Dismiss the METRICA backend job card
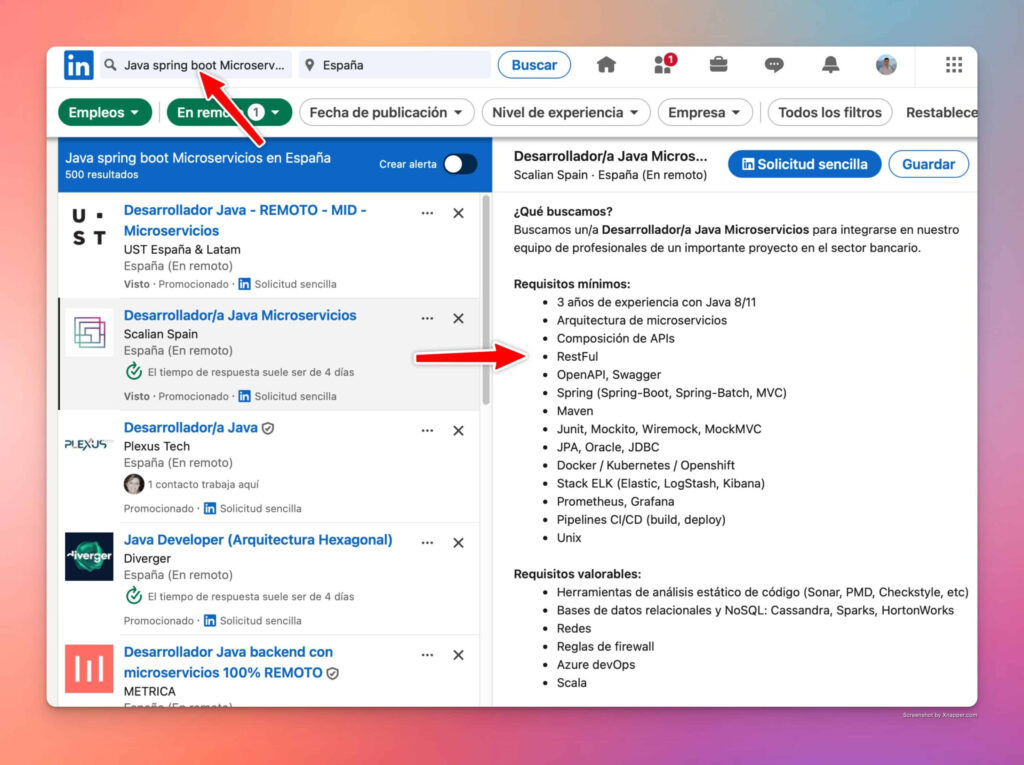Image resolution: width=1024 pixels, height=765 pixels. [x=458, y=655]
